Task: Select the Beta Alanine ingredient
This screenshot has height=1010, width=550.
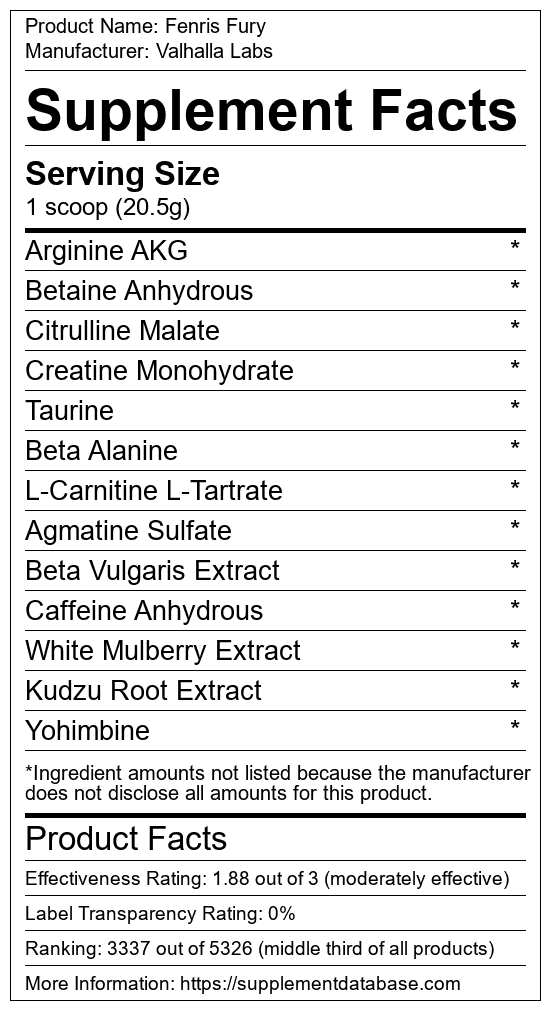Action: point(101,450)
